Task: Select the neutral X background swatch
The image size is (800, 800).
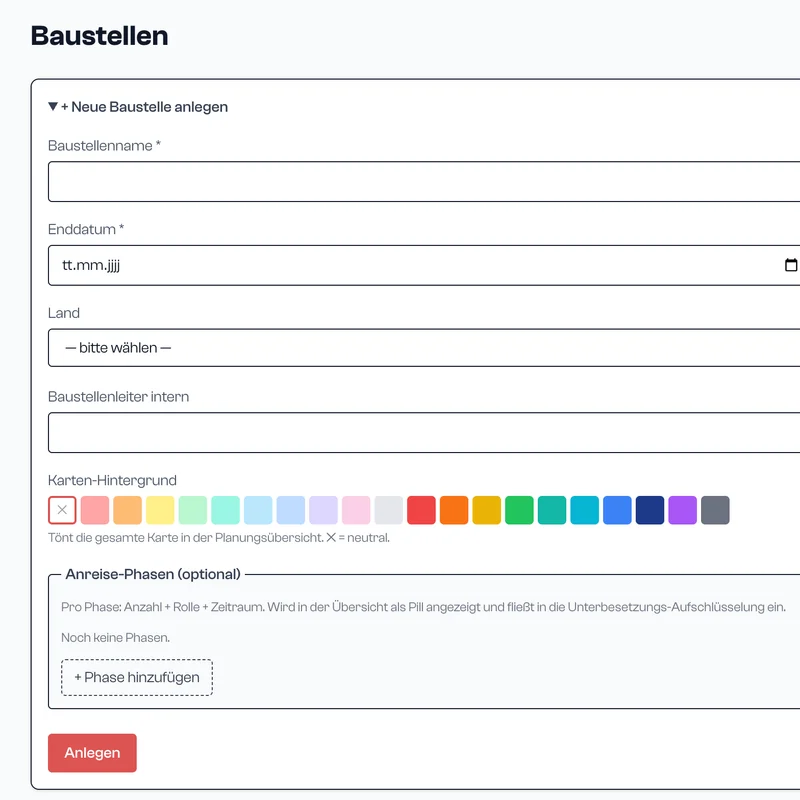Action: coord(62,510)
